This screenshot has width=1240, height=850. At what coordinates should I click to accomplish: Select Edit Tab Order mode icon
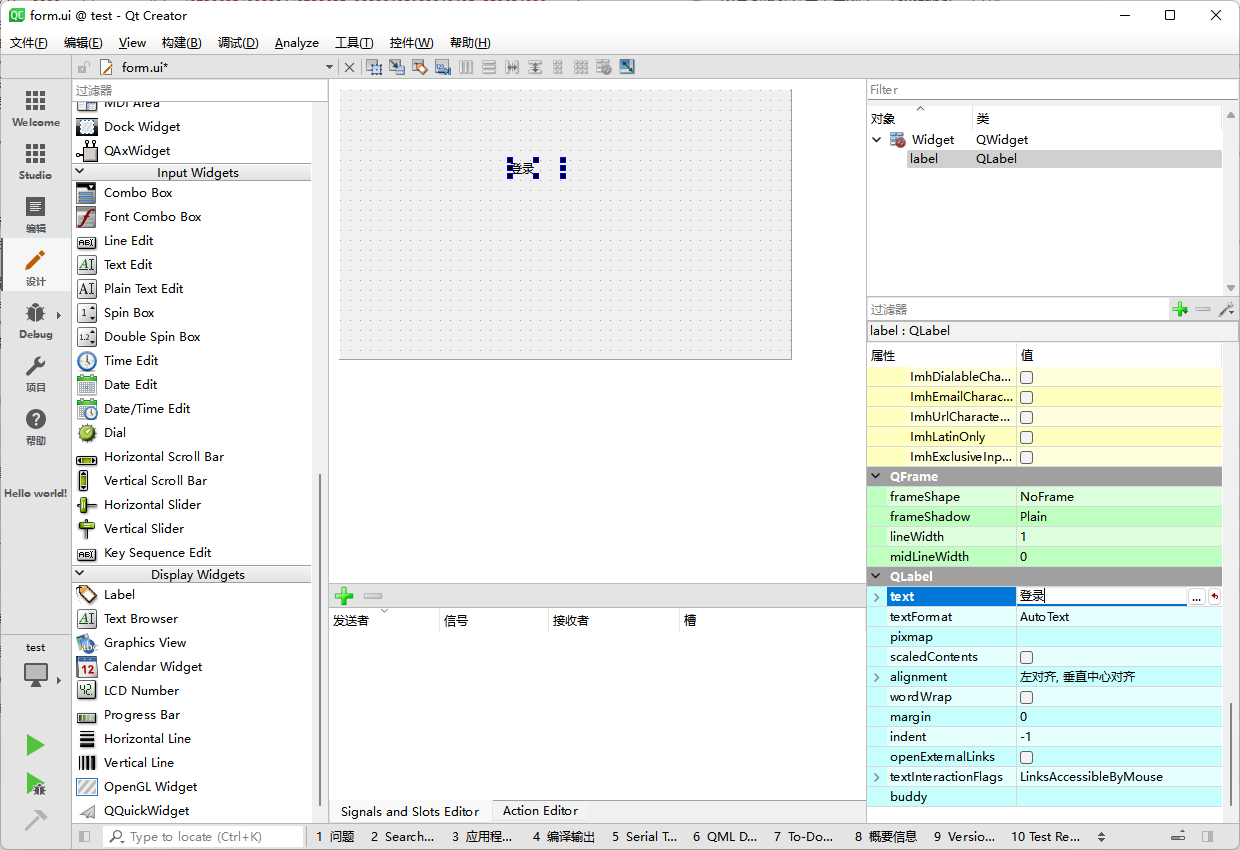442,67
